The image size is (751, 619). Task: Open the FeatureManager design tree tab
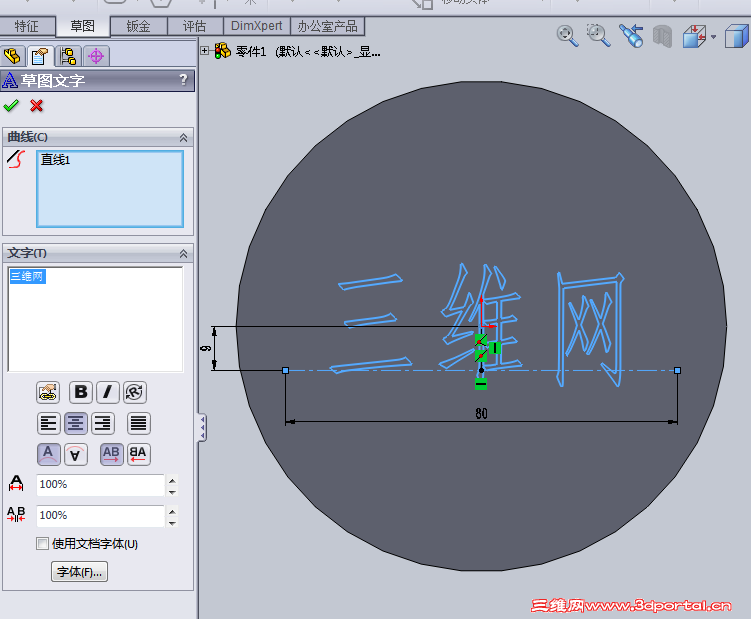[x=12, y=56]
